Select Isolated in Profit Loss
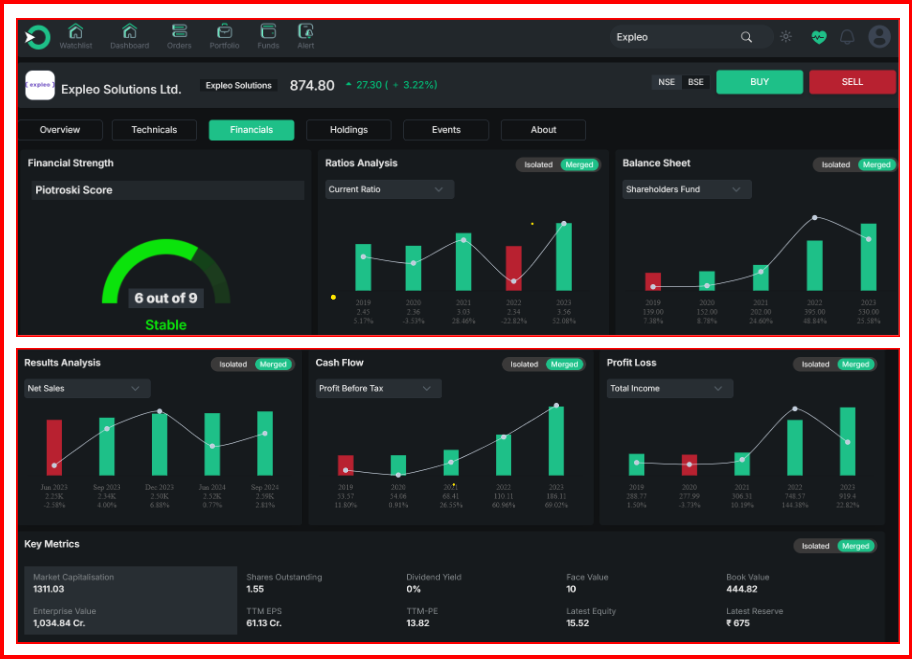The height and width of the screenshot is (659, 912). tap(815, 365)
